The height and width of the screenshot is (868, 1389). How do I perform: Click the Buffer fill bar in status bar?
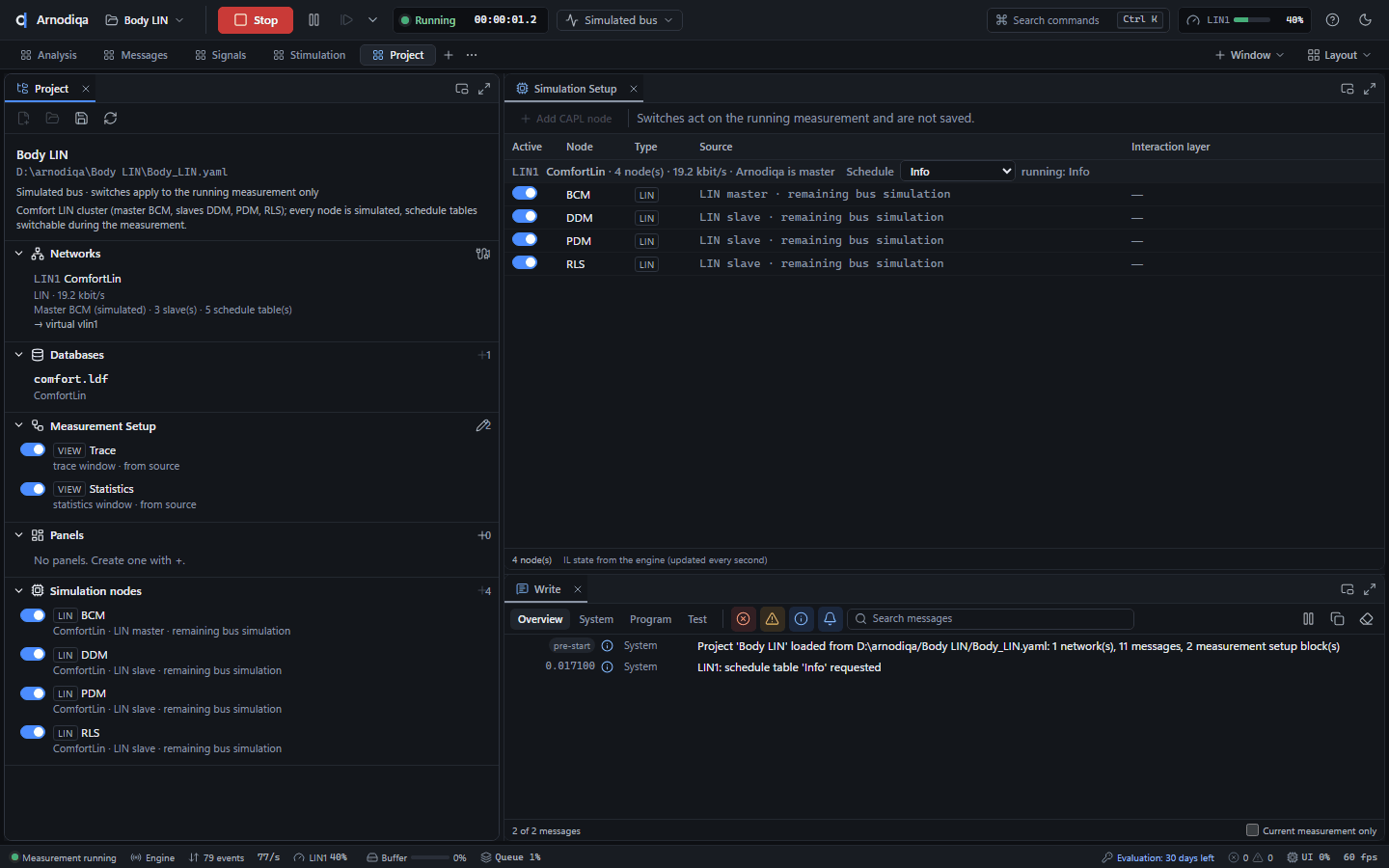[430, 857]
